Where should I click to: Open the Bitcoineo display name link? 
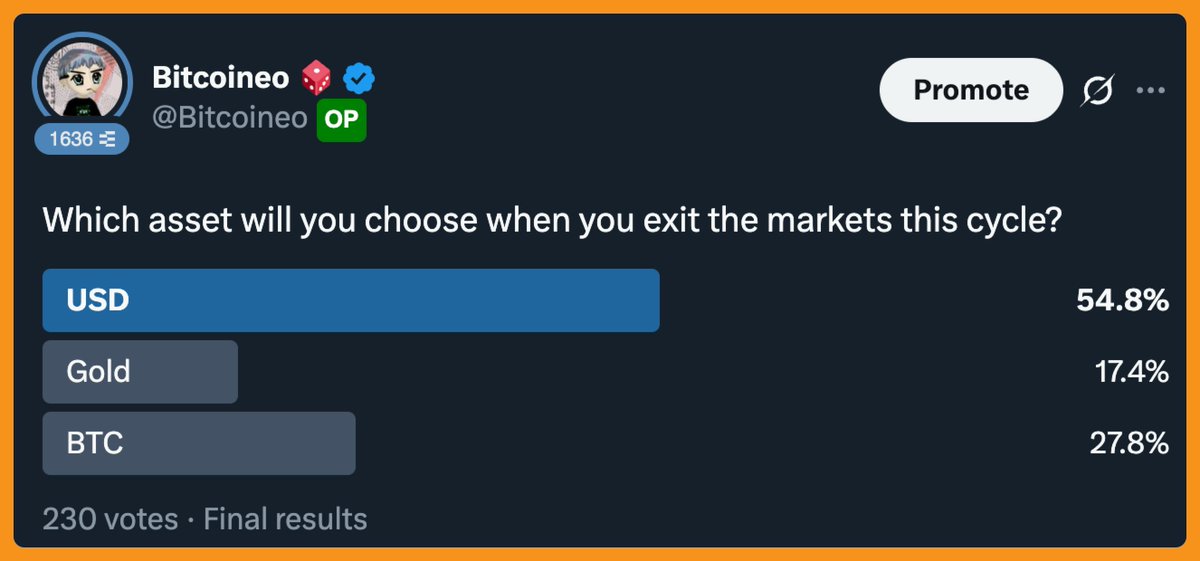pos(221,76)
